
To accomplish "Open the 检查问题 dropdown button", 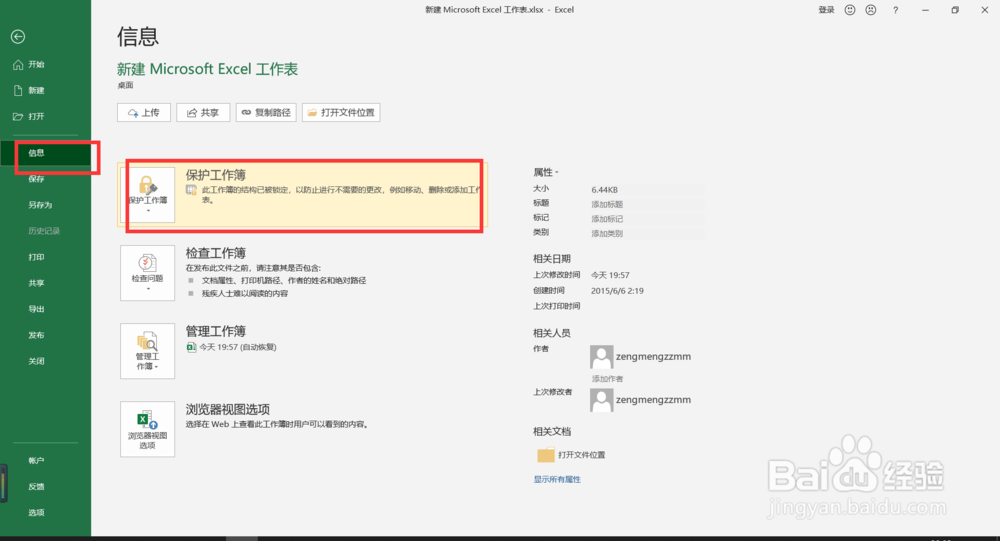I will pos(147,273).
